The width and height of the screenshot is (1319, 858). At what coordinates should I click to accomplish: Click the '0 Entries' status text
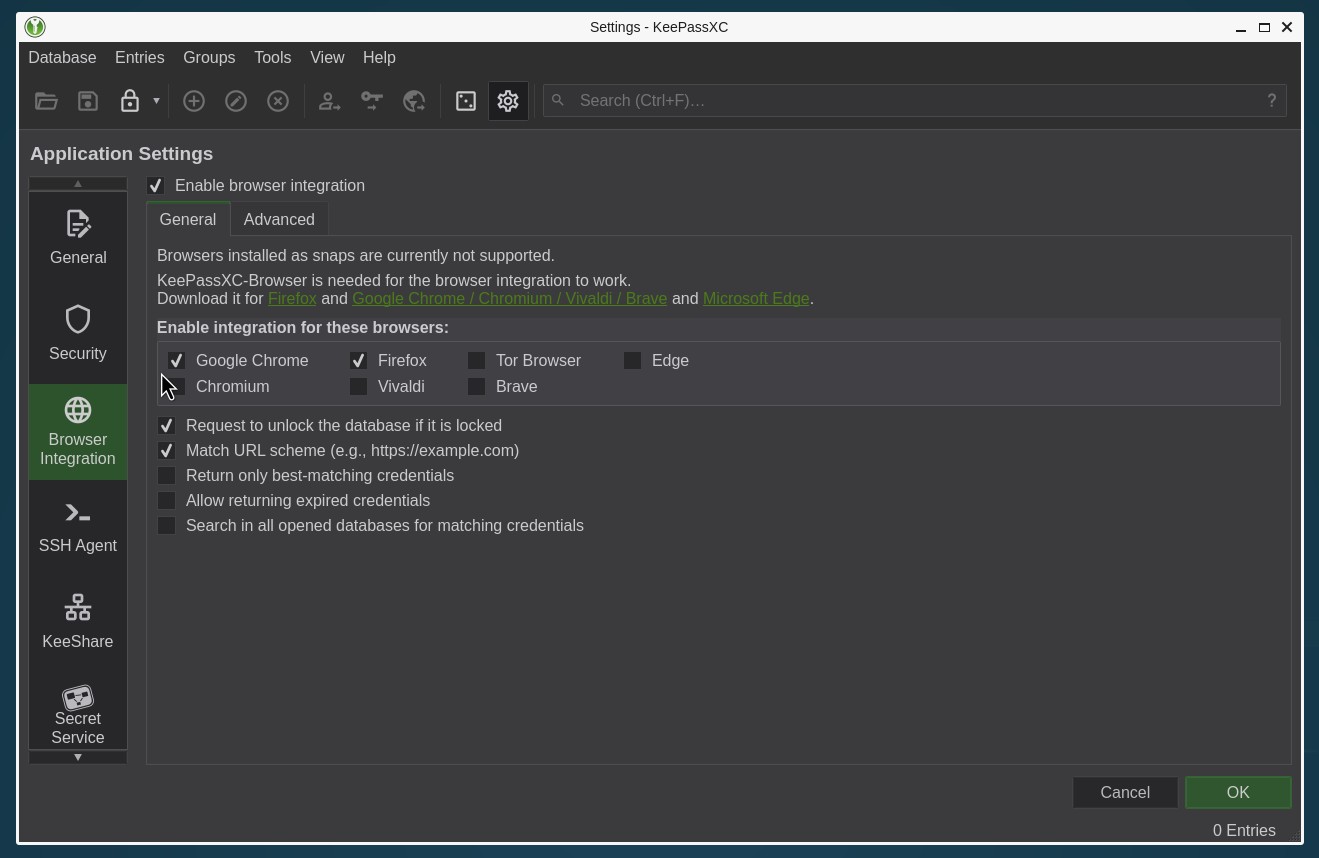(1244, 831)
